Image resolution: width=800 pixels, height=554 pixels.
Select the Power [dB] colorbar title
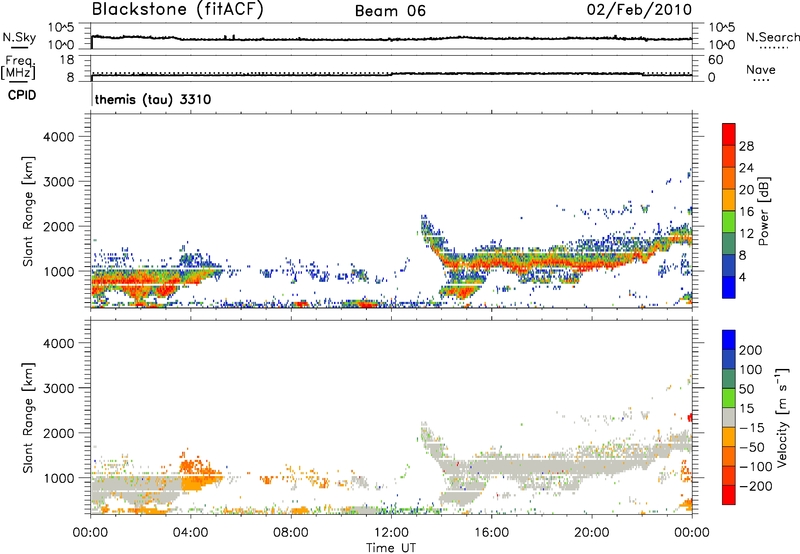click(x=764, y=211)
